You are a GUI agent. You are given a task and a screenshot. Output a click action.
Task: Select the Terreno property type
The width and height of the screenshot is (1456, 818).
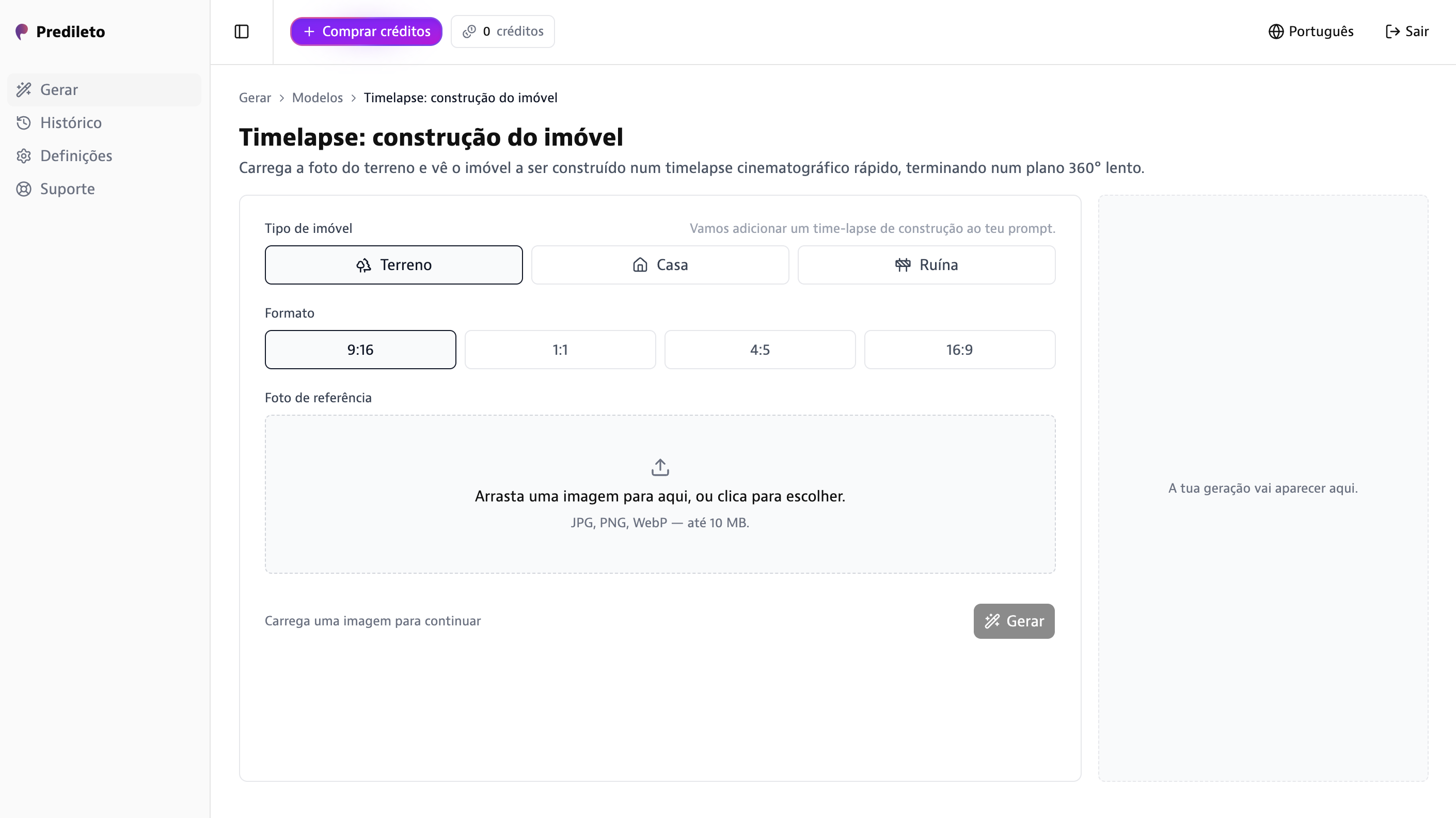(393, 264)
